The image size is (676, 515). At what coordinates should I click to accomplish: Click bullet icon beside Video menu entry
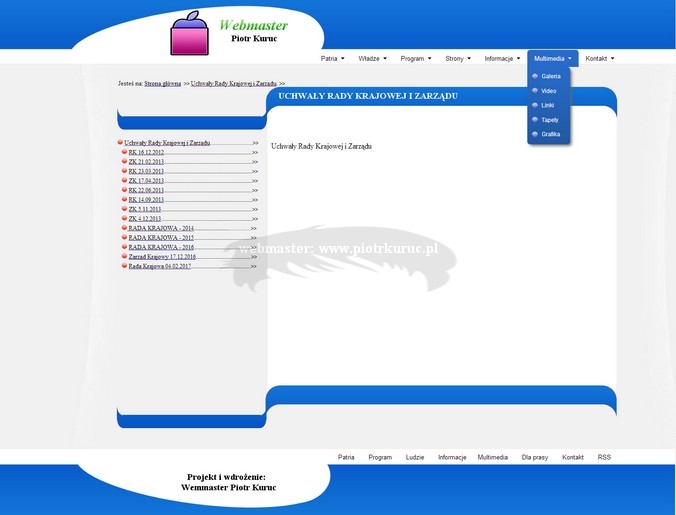pos(535,91)
